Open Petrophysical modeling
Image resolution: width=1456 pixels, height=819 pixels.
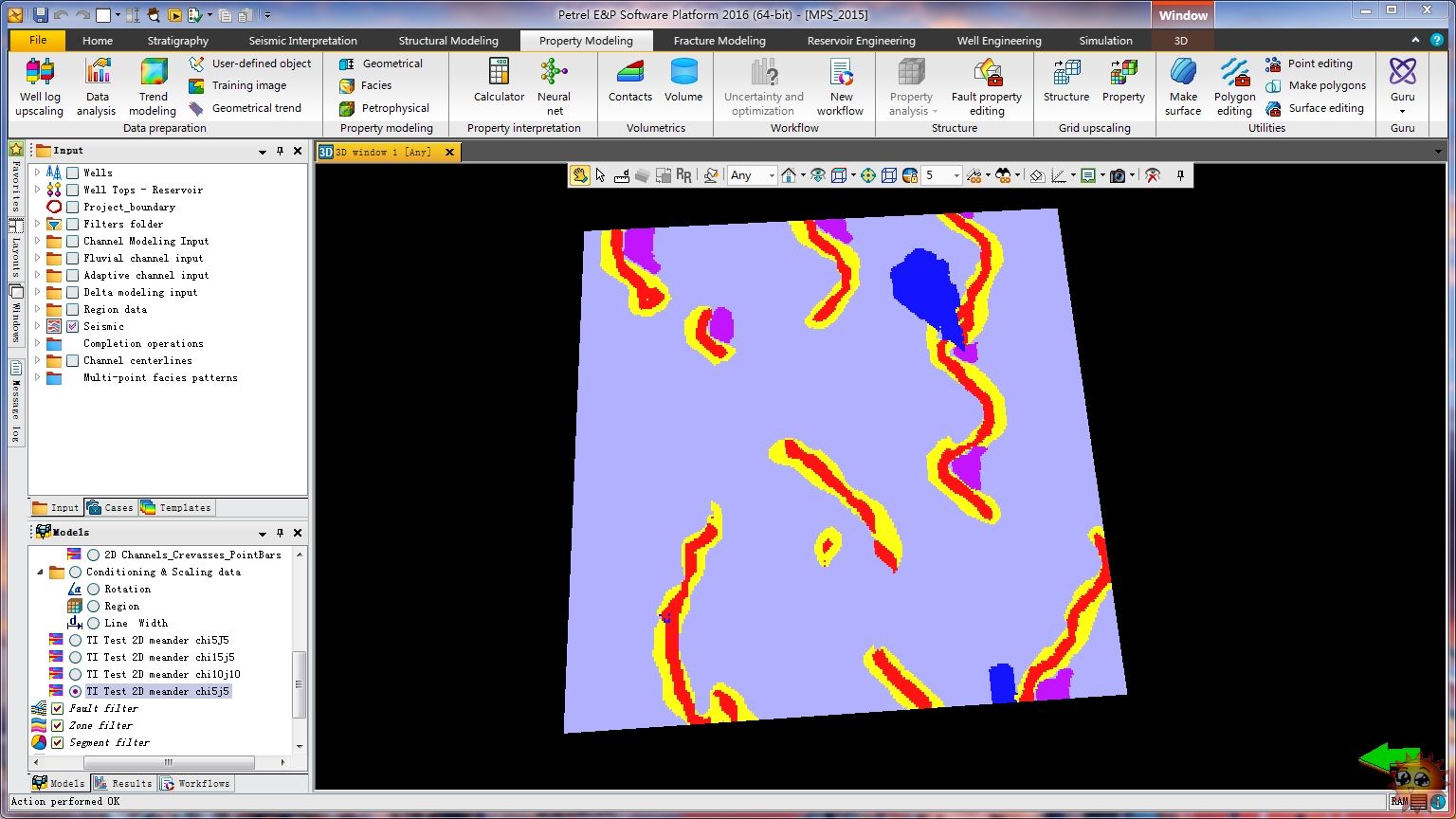[x=384, y=108]
